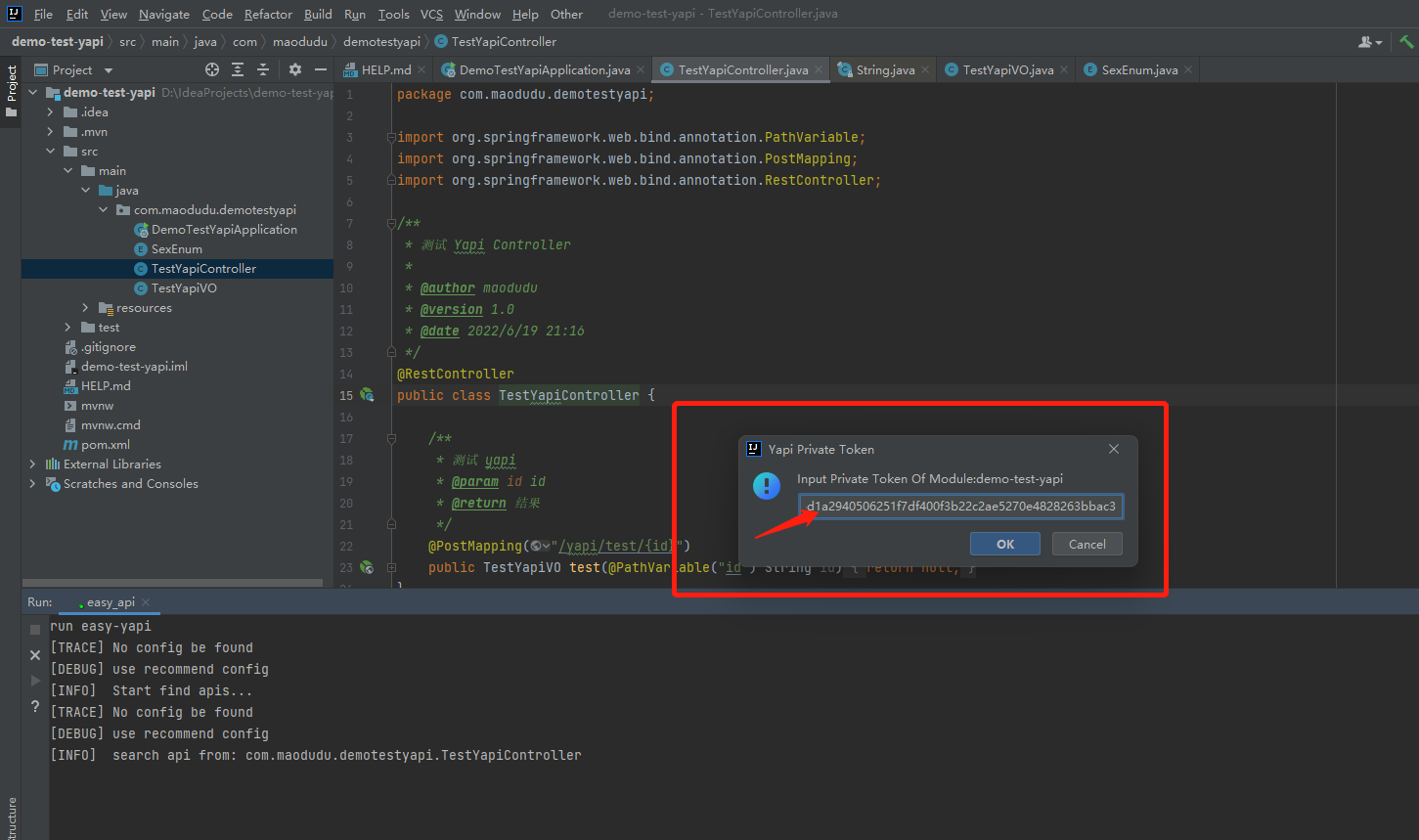This screenshot has height=840, width=1419.
Task: Click the private token input field
Action: coord(960,507)
